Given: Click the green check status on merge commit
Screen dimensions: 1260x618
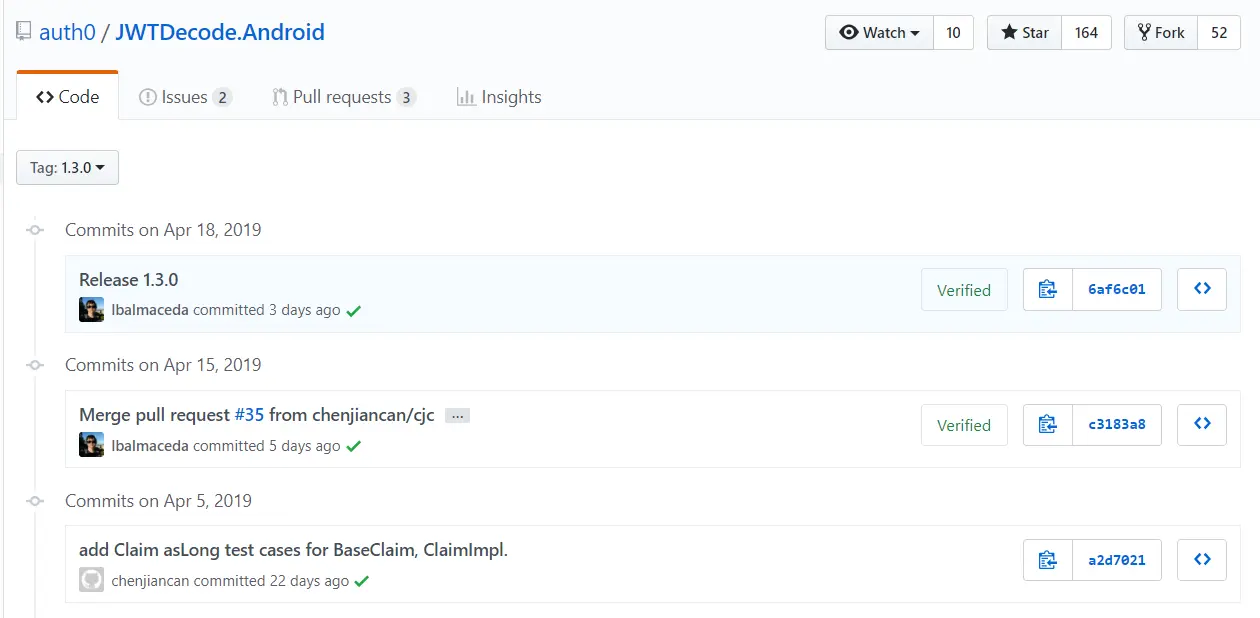Looking at the screenshot, I should [x=353, y=446].
